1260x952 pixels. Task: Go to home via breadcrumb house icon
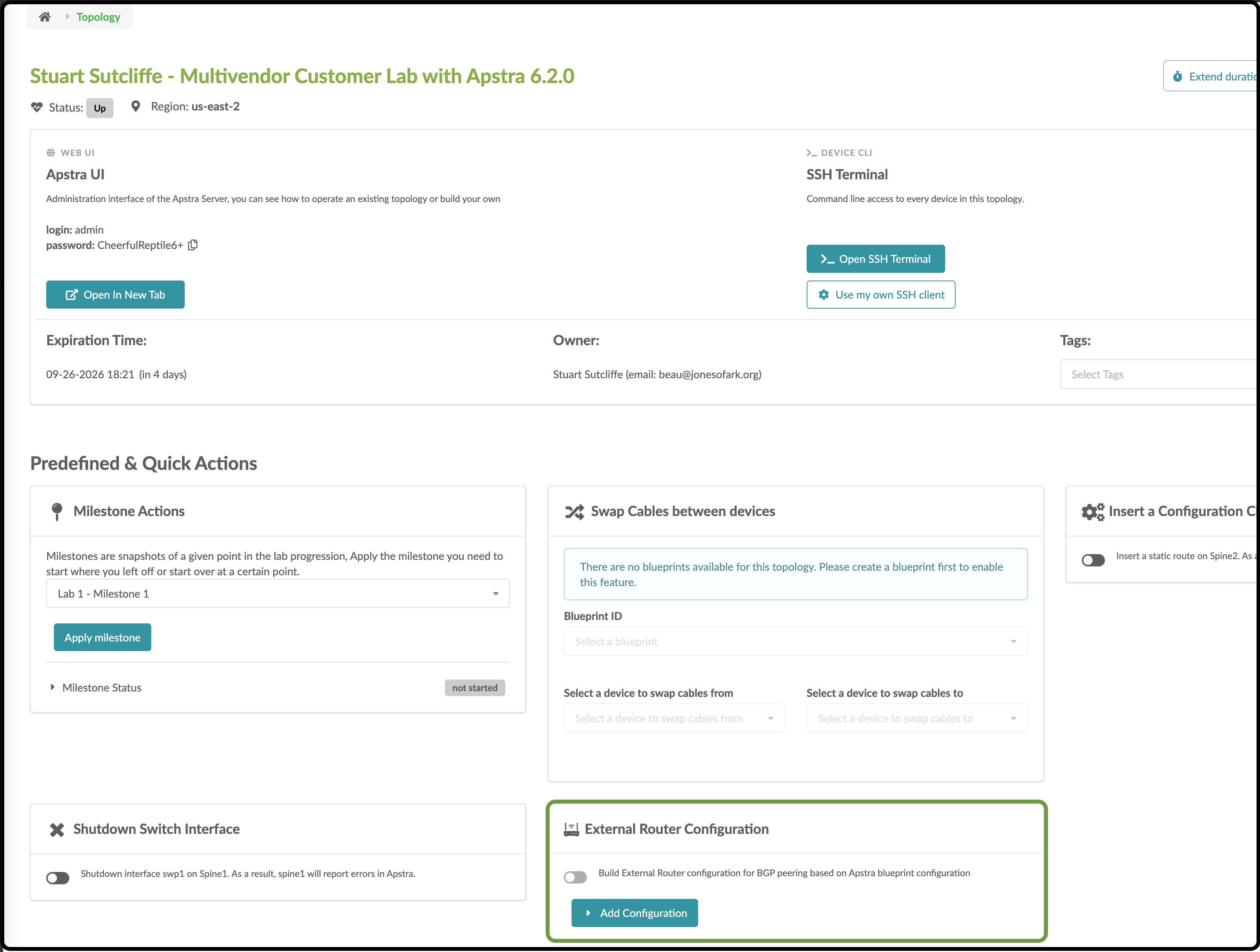44,17
